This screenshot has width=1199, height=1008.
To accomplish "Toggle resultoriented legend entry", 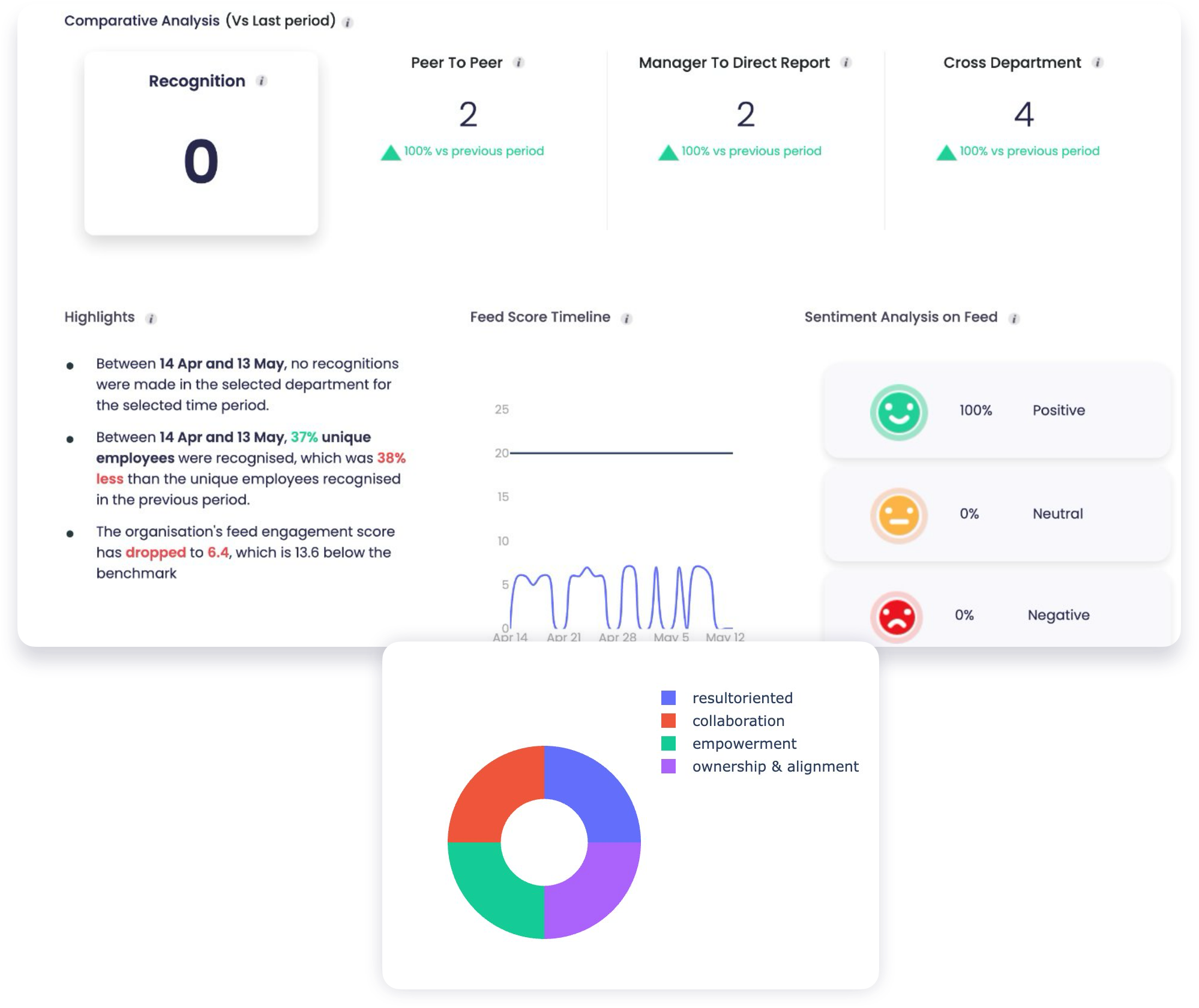I will pyautogui.click(x=742, y=698).
